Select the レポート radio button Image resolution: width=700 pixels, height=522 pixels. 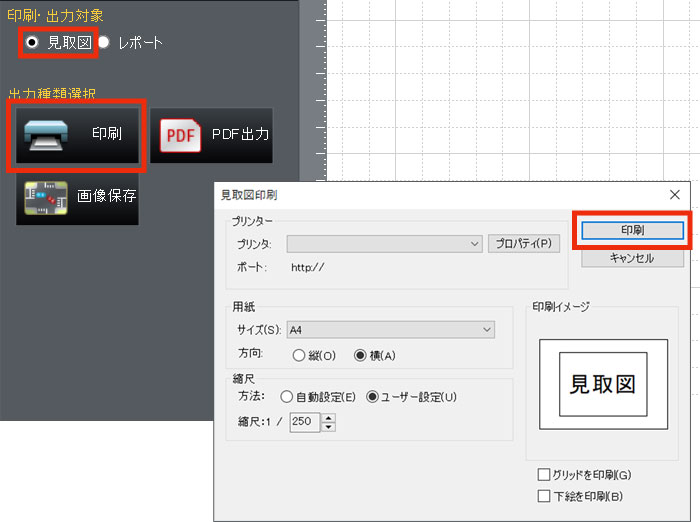point(104,42)
